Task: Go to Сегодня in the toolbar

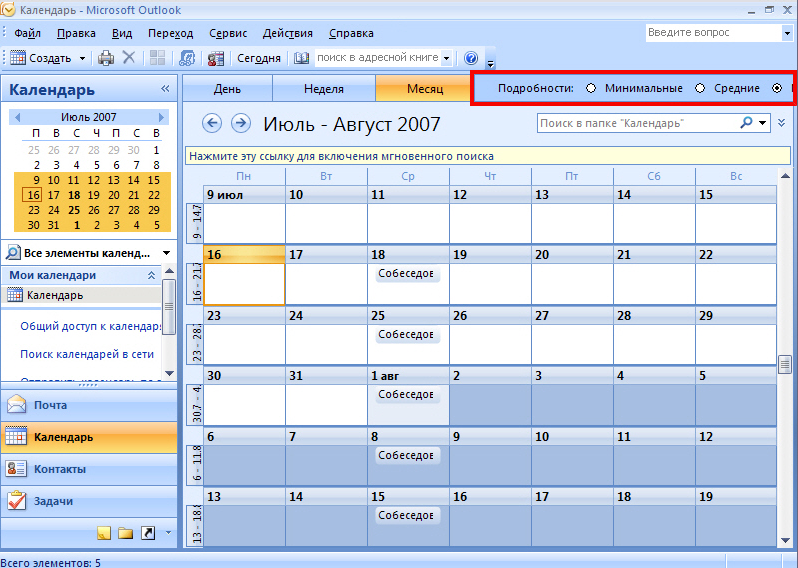Action: [x=259, y=58]
